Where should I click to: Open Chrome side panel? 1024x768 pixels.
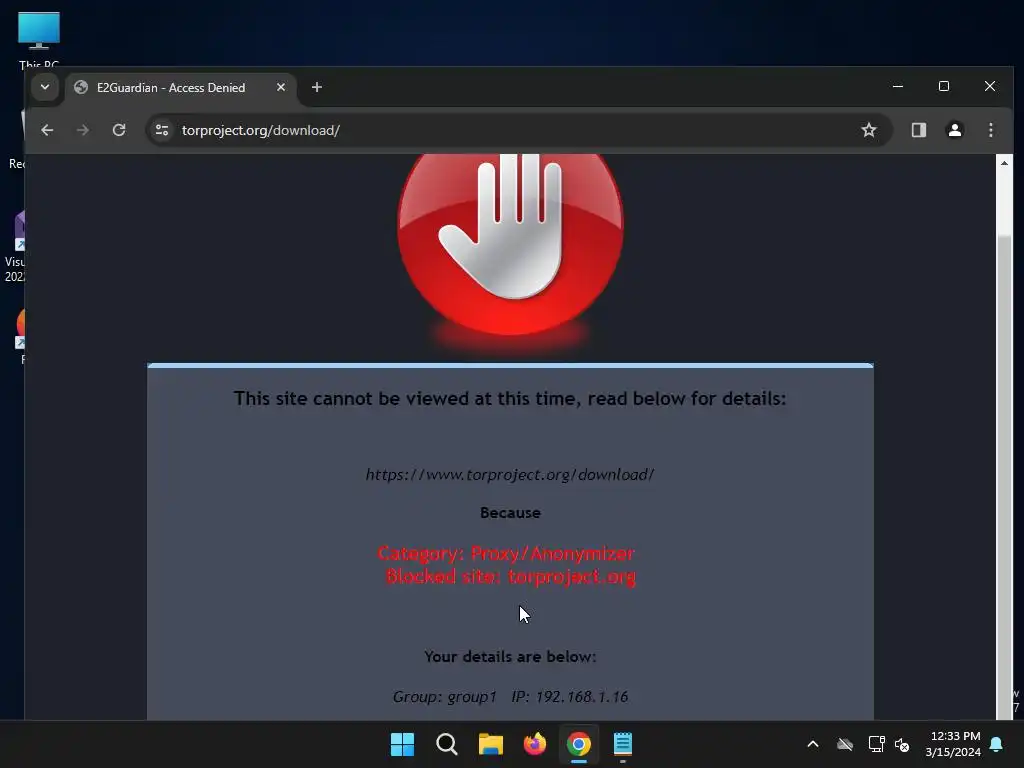[919, 130]
